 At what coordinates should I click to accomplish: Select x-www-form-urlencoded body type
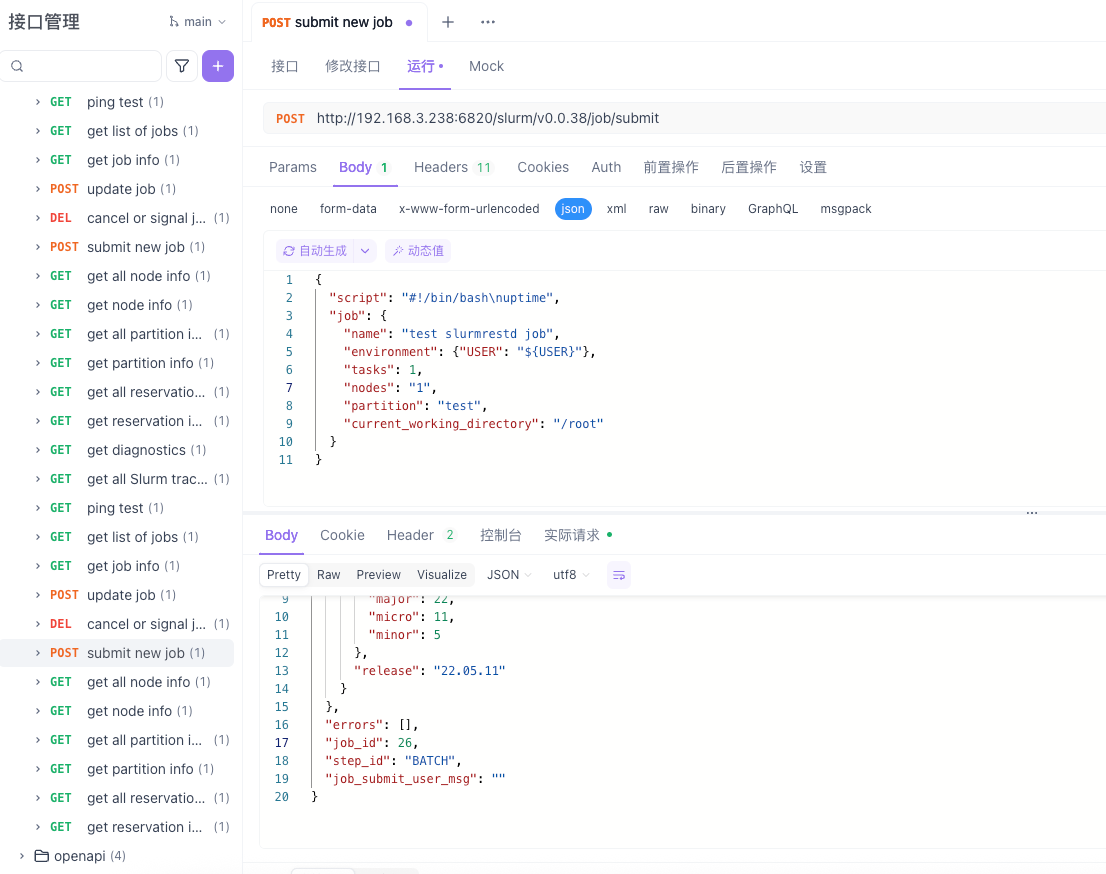(469, 209)
